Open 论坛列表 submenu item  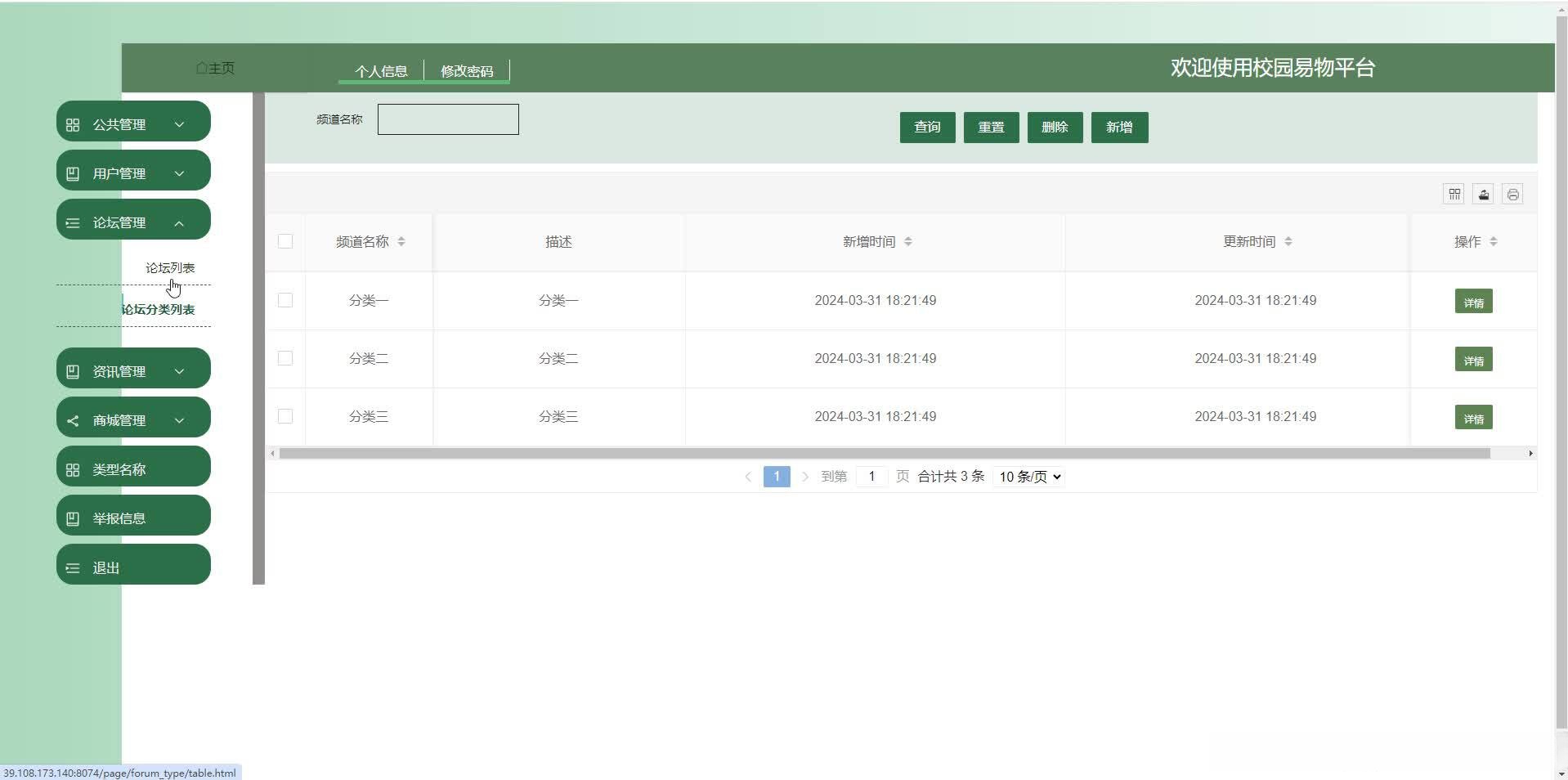point(170,268)
